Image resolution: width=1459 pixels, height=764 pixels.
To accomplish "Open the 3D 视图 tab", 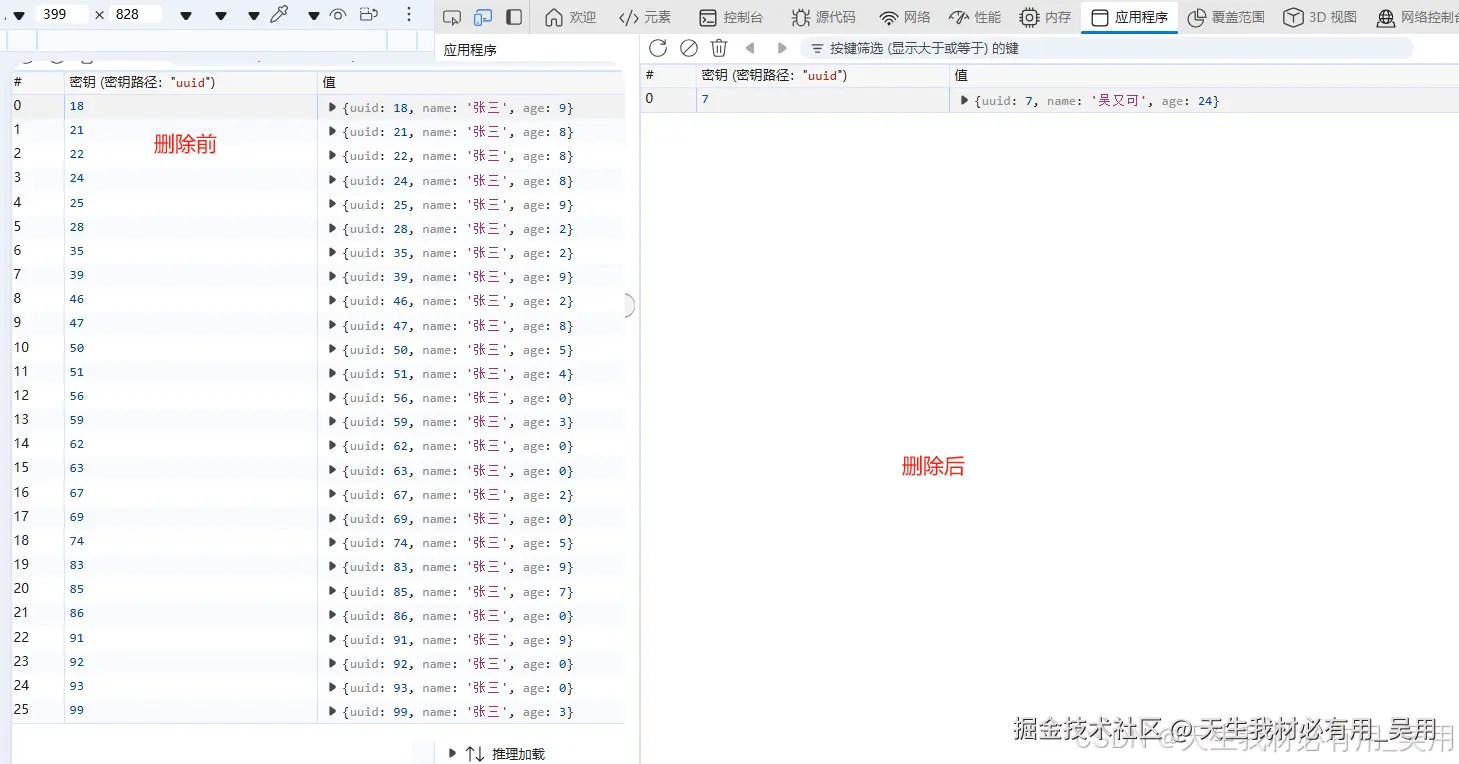I will click(1320, 17).
